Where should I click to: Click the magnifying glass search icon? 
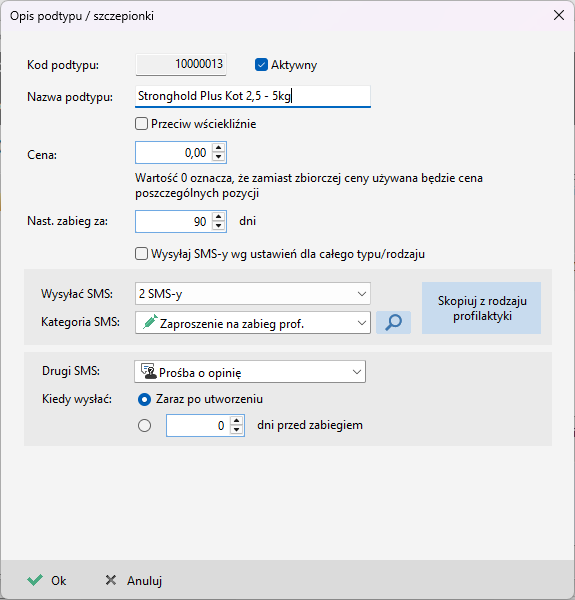click(x=393, y=322)
